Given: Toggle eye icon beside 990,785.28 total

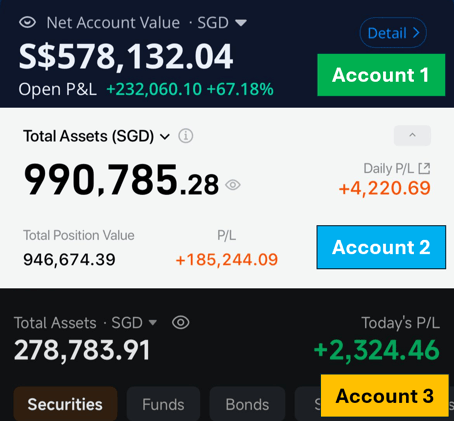Looking at the screenshot, I should [x=233, y=185].
